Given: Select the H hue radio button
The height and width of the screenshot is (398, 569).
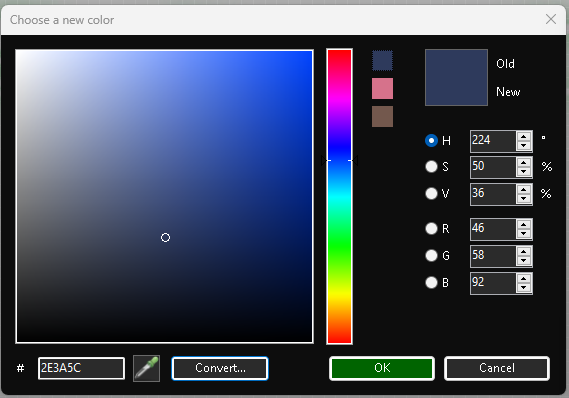Looking at the screenshot, I should (x=431, y=140).
